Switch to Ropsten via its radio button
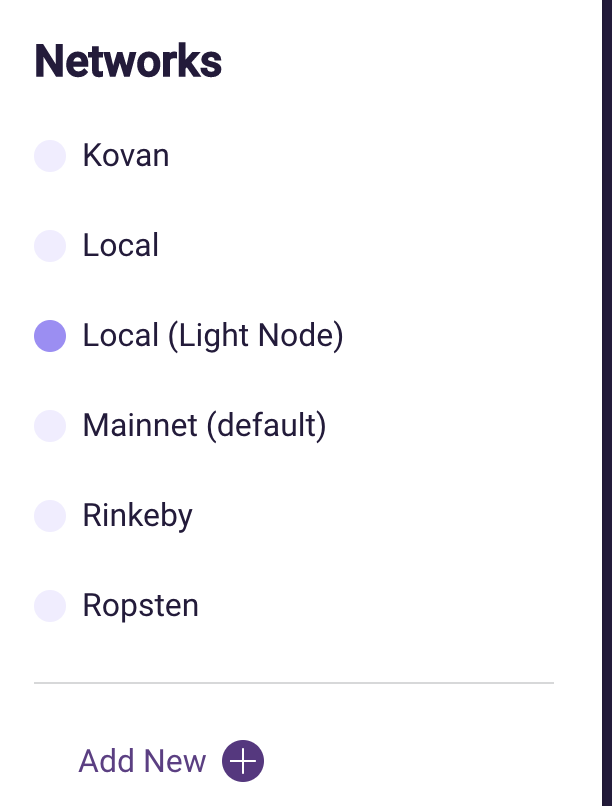This screenshot has height=806, width=612. click(50, 606)
